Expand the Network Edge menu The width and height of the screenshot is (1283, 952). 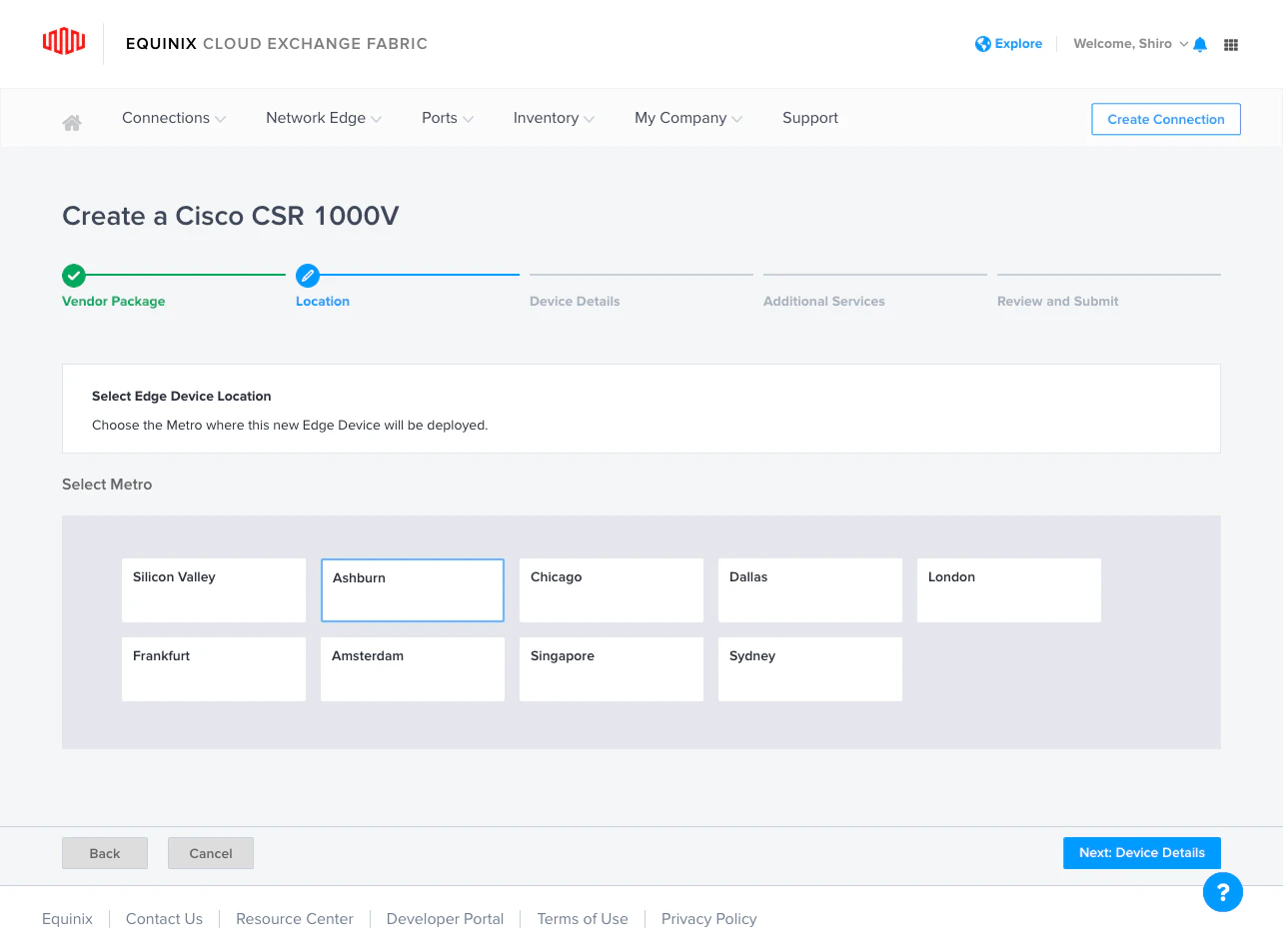(x=324, y=118)
